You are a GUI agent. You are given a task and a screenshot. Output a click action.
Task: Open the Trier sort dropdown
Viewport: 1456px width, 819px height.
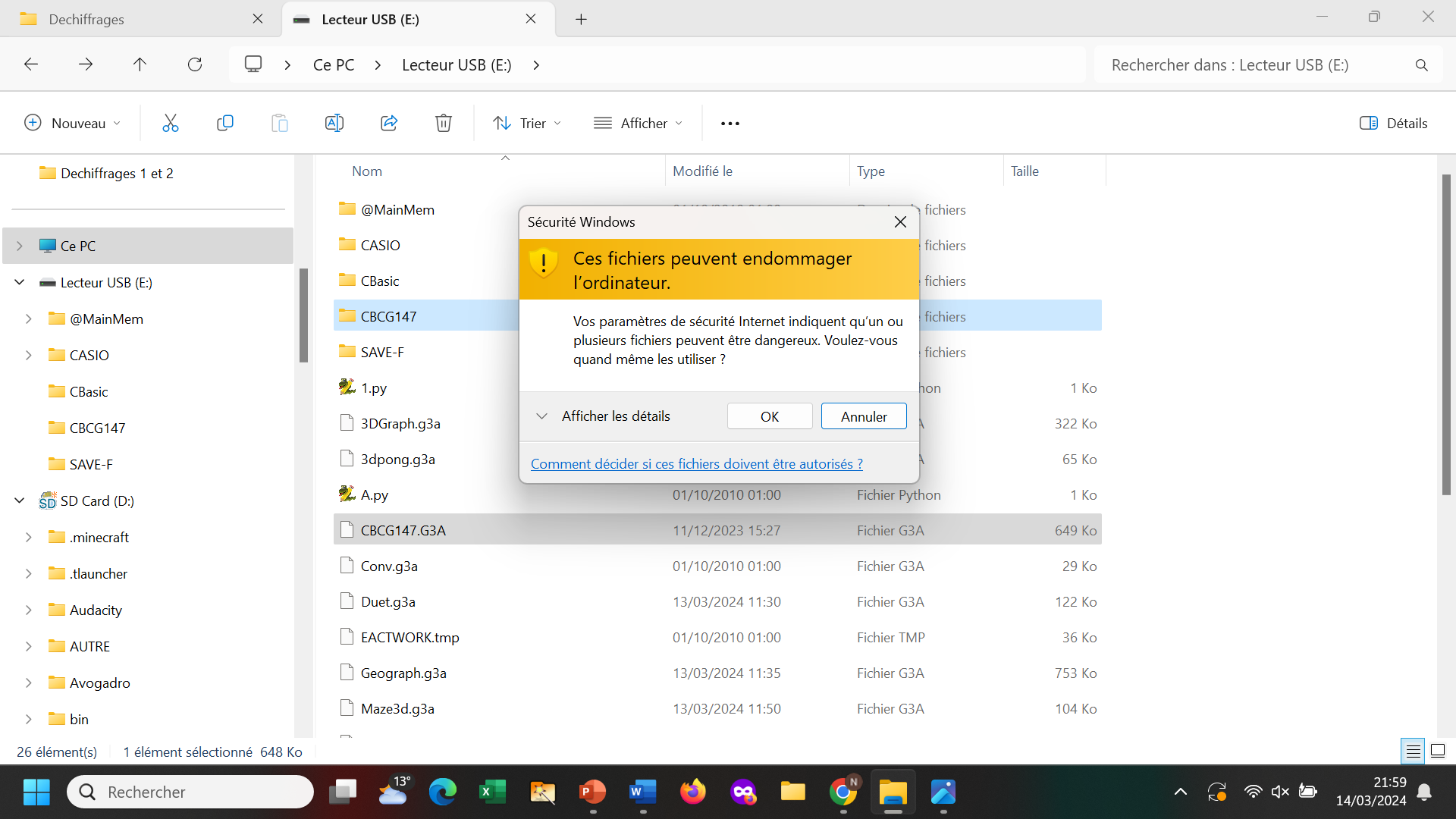pyautogui.click(x=527, y=123)
